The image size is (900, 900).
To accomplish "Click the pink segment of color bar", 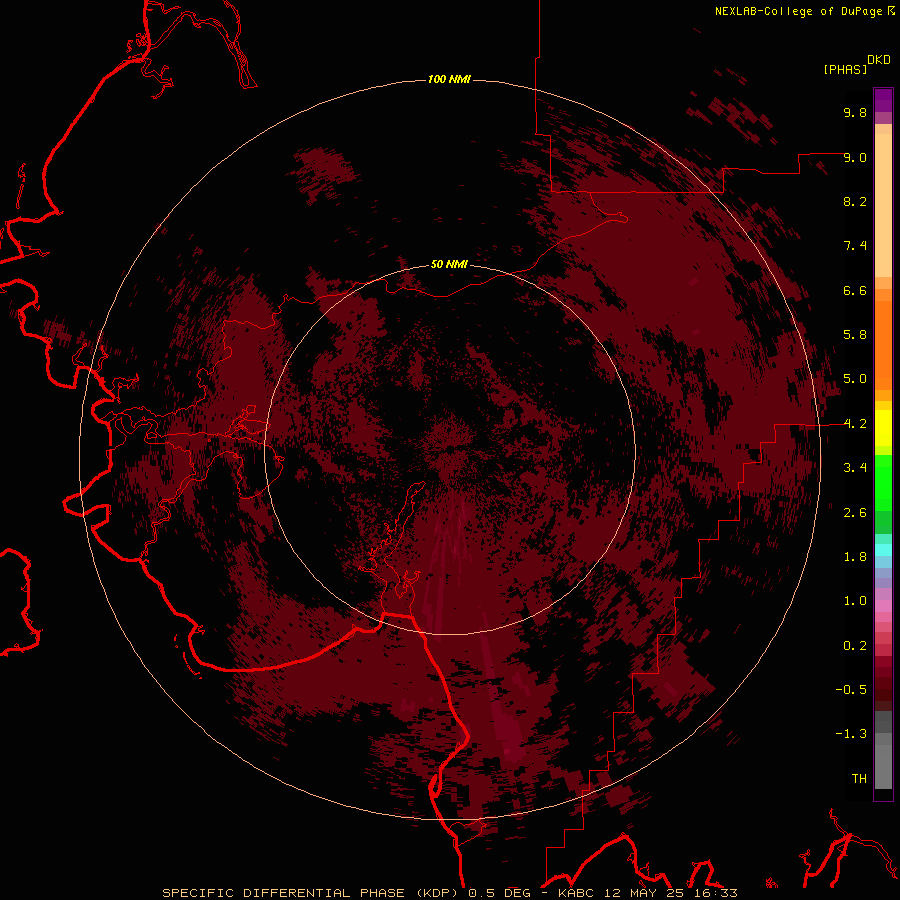I will click(883, 606).
